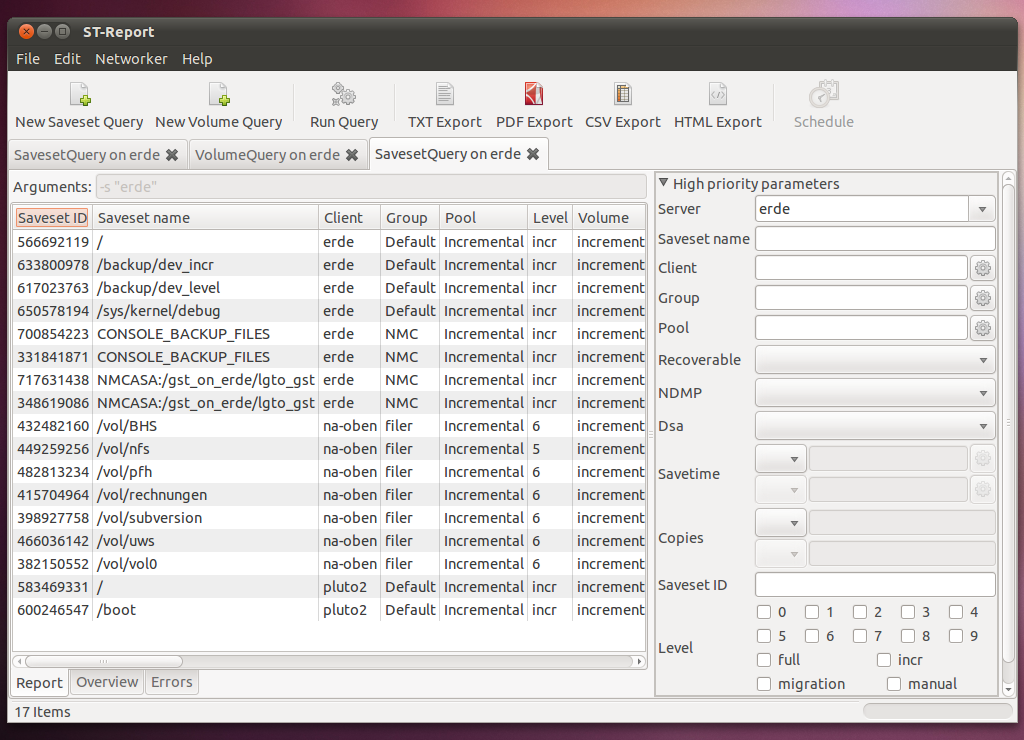Image resolution: width=1024 pixels, height=740 pixels.
Task: Tick the level 3 checkbox
Action: (x=908, y=612)
